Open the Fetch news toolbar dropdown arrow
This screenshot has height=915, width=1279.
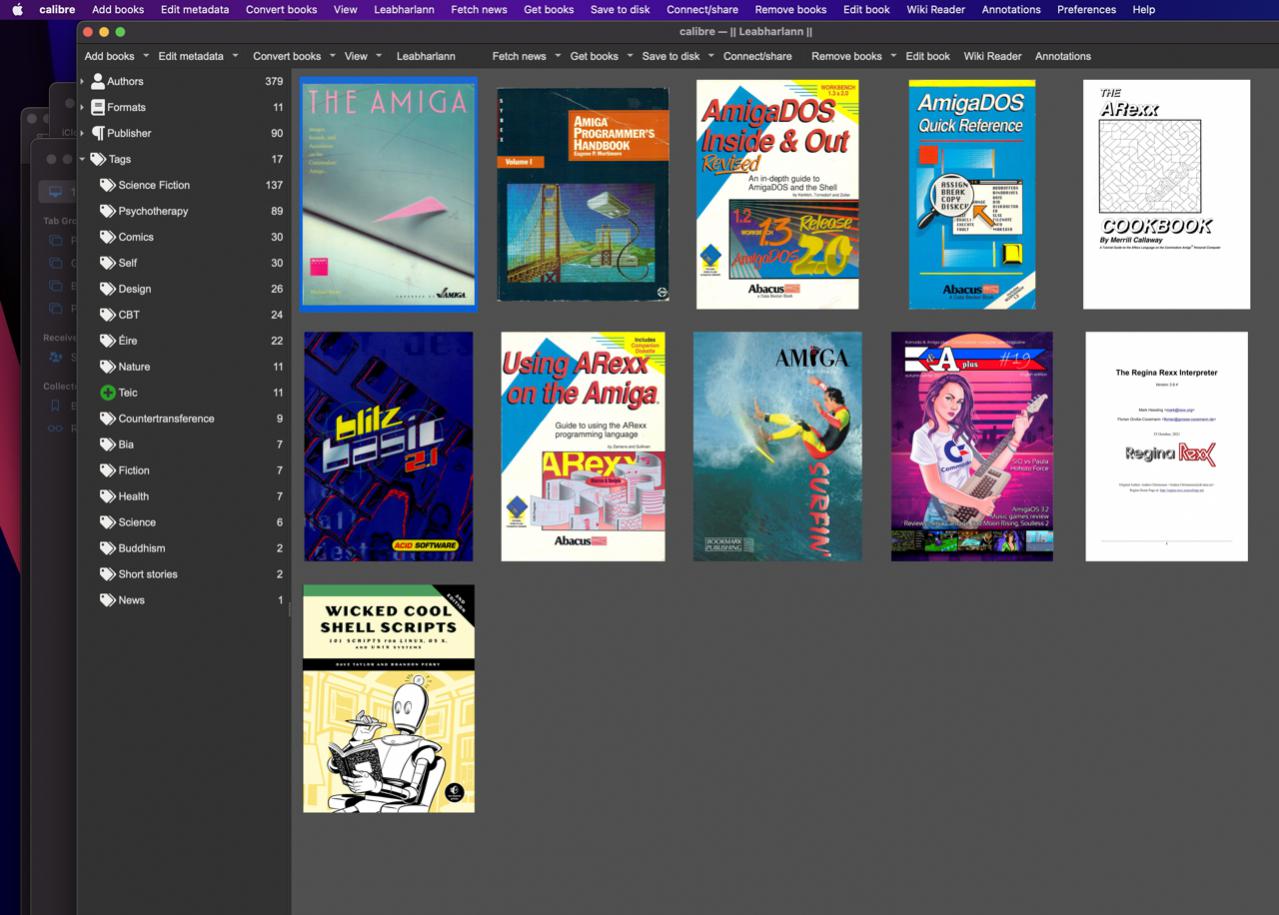pyautogui.click(x=557, y=56)
